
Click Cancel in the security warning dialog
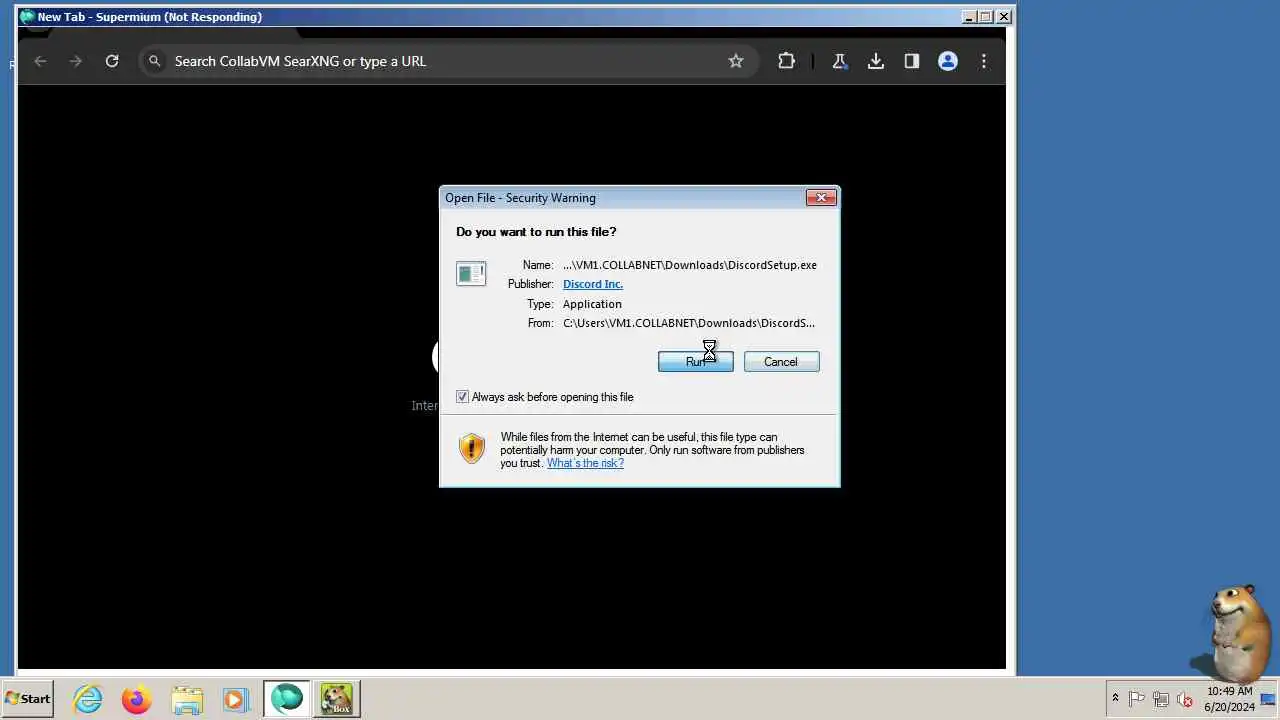pyautogui.click(x=781, y=362)
